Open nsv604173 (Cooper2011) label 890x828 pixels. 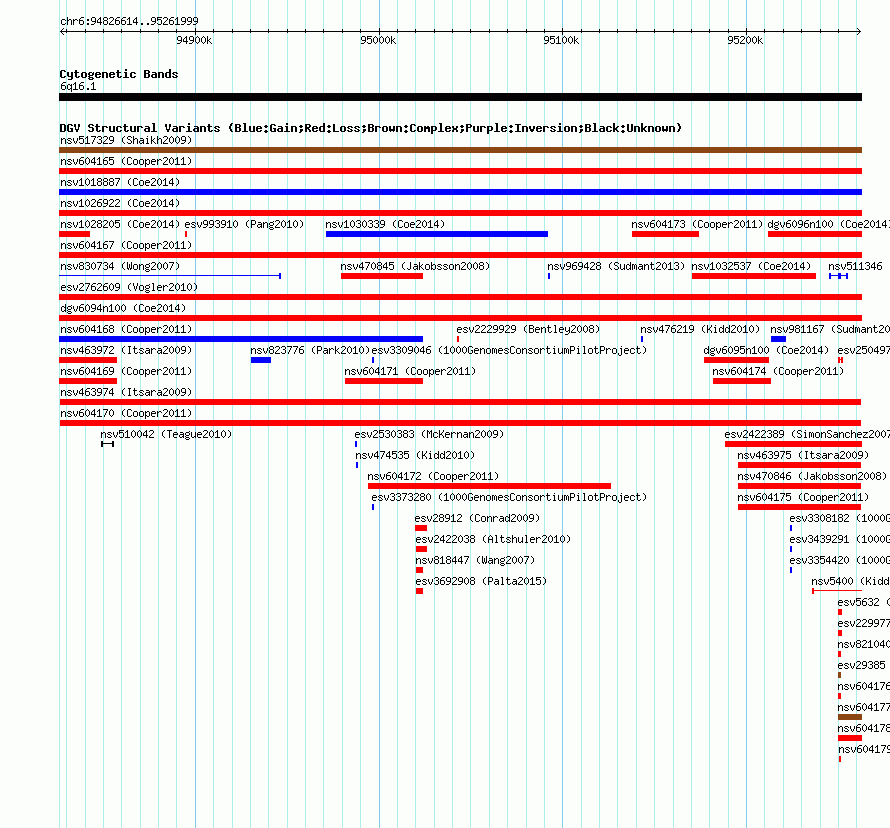coord(698,224)
